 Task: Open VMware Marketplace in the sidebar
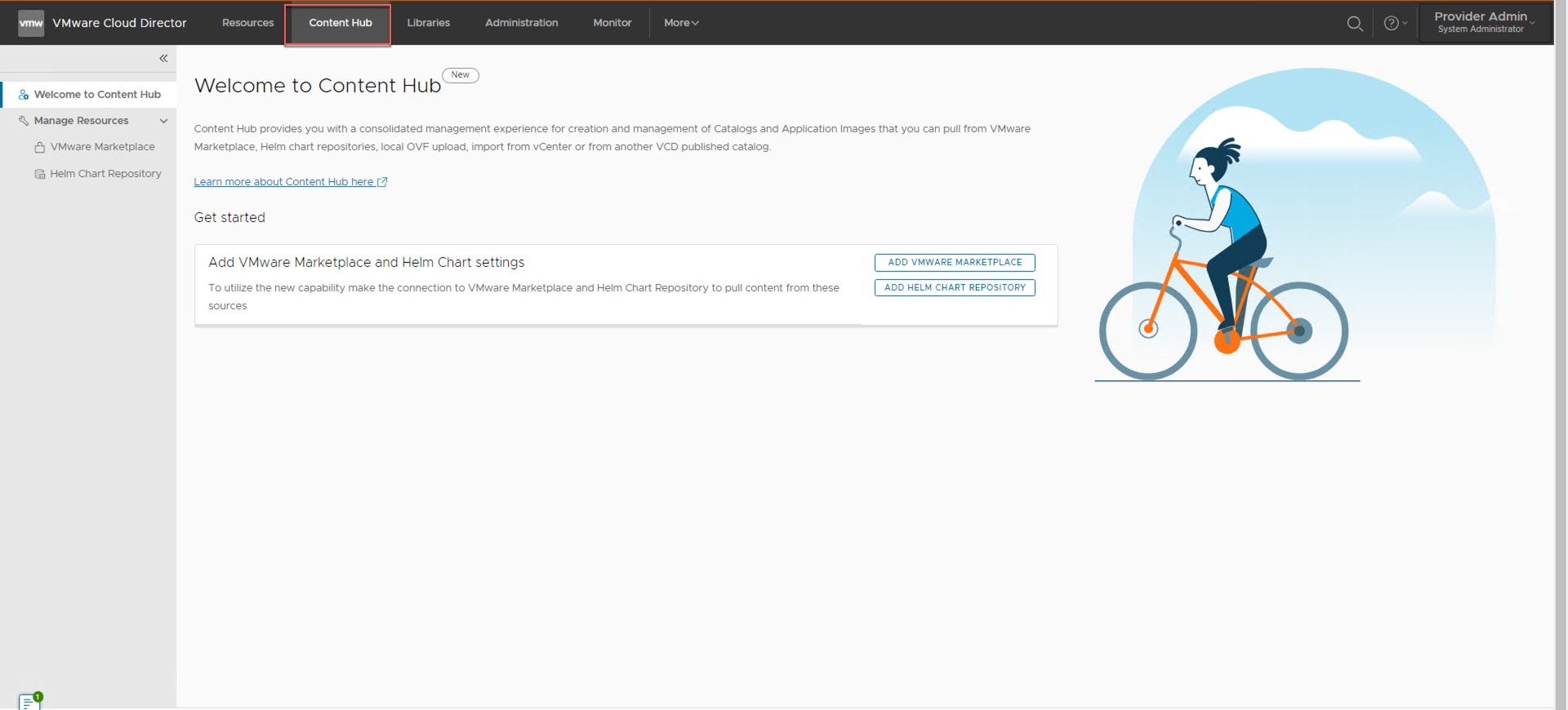(x=102, y=147)
